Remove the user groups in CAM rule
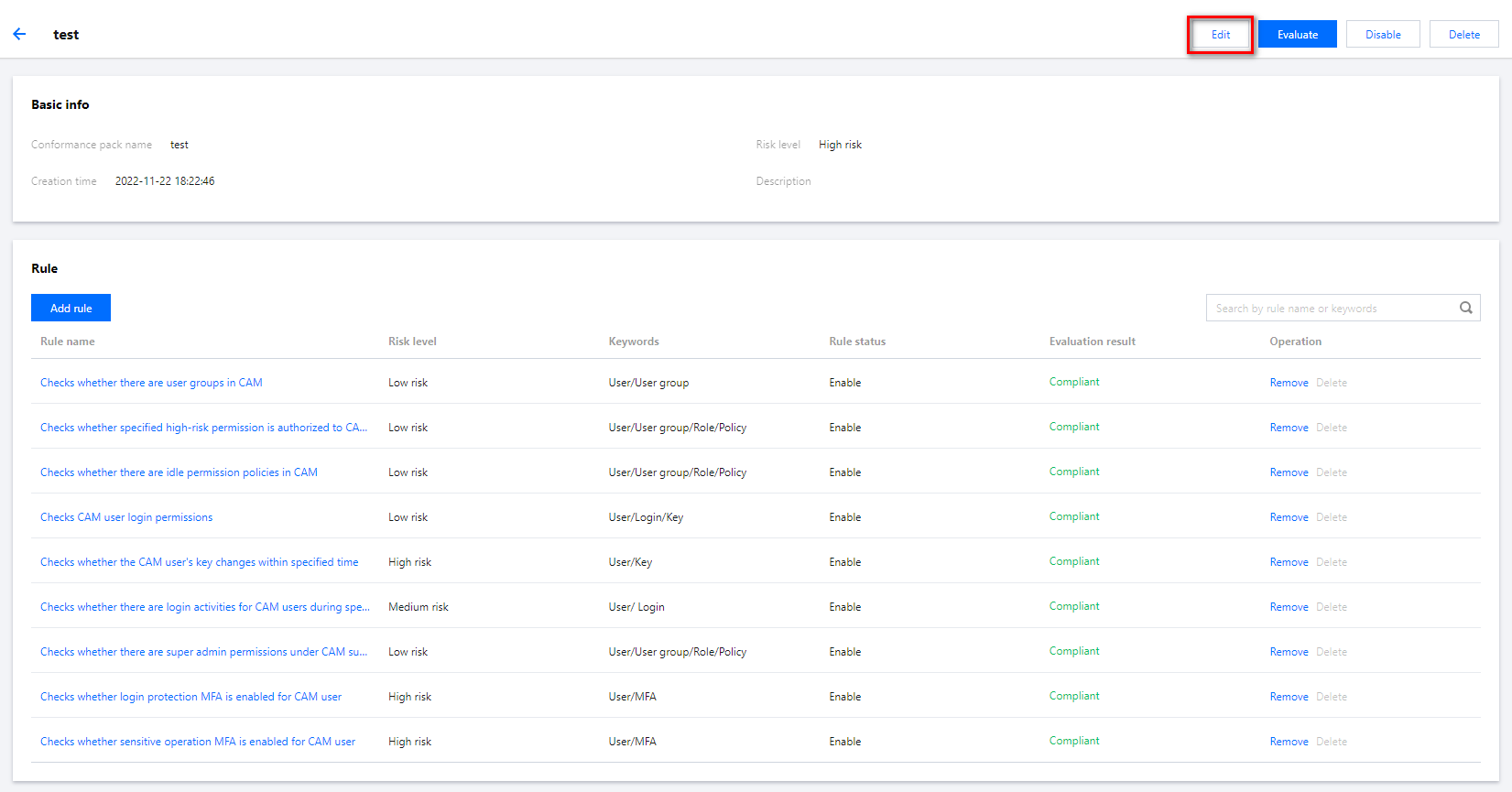This screenshot has height=792, width=1512. coord(1289,383)
